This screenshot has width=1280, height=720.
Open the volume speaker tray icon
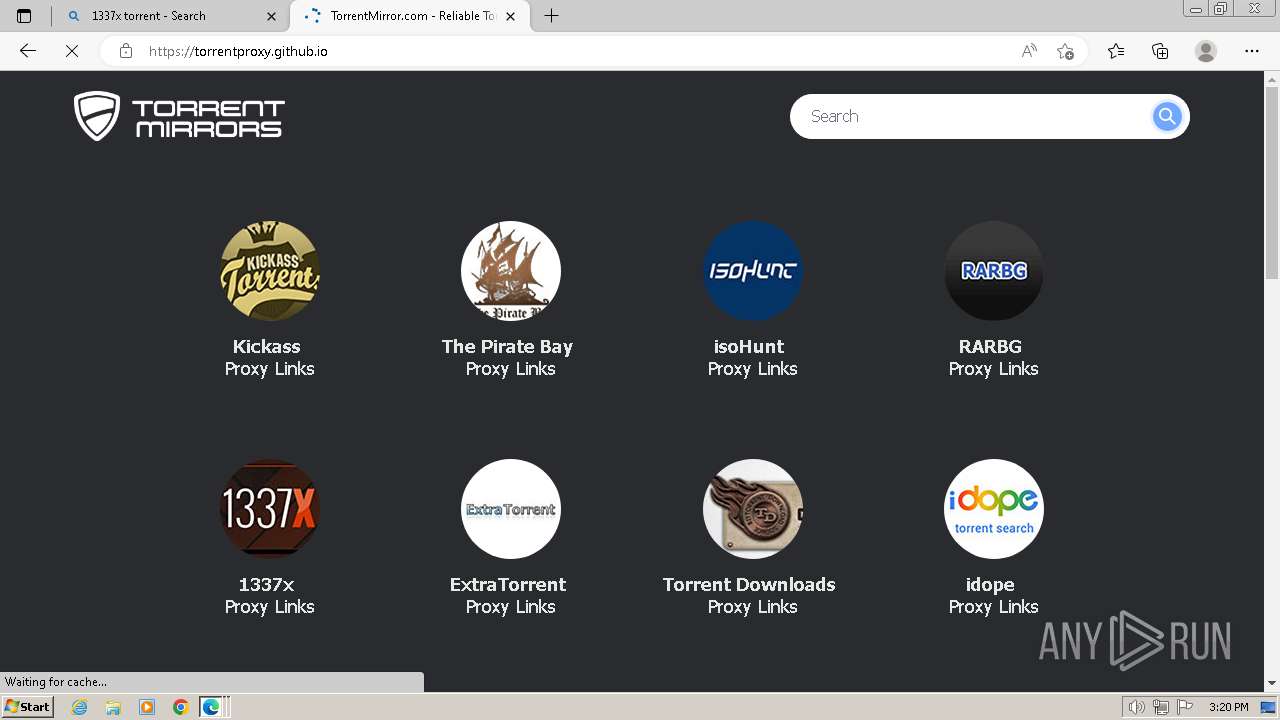coord(1136,707)
